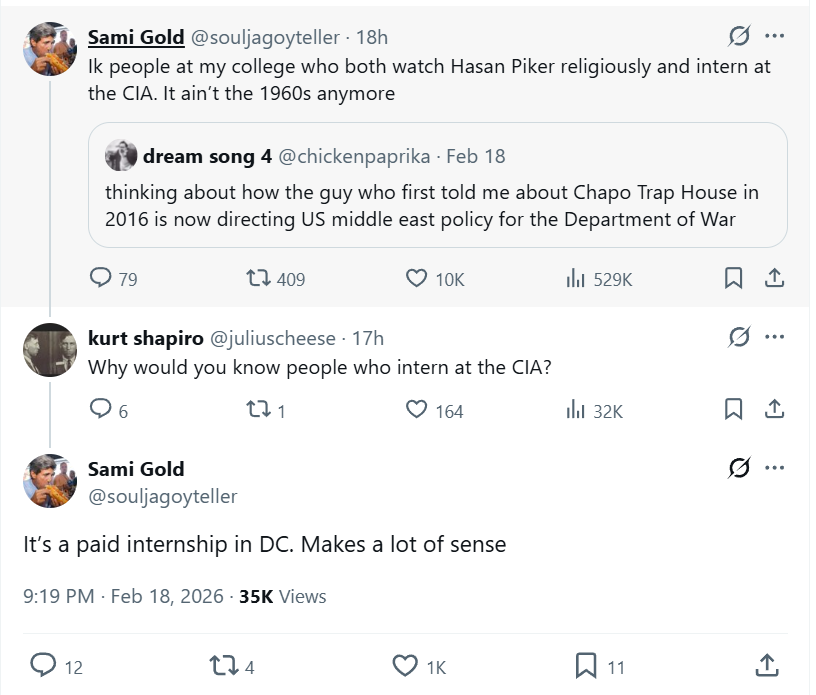Open the 9:19 PM Feb 18, 2026 timestamp
This screenshot has width=816, height=695.
tap(123, 596)
